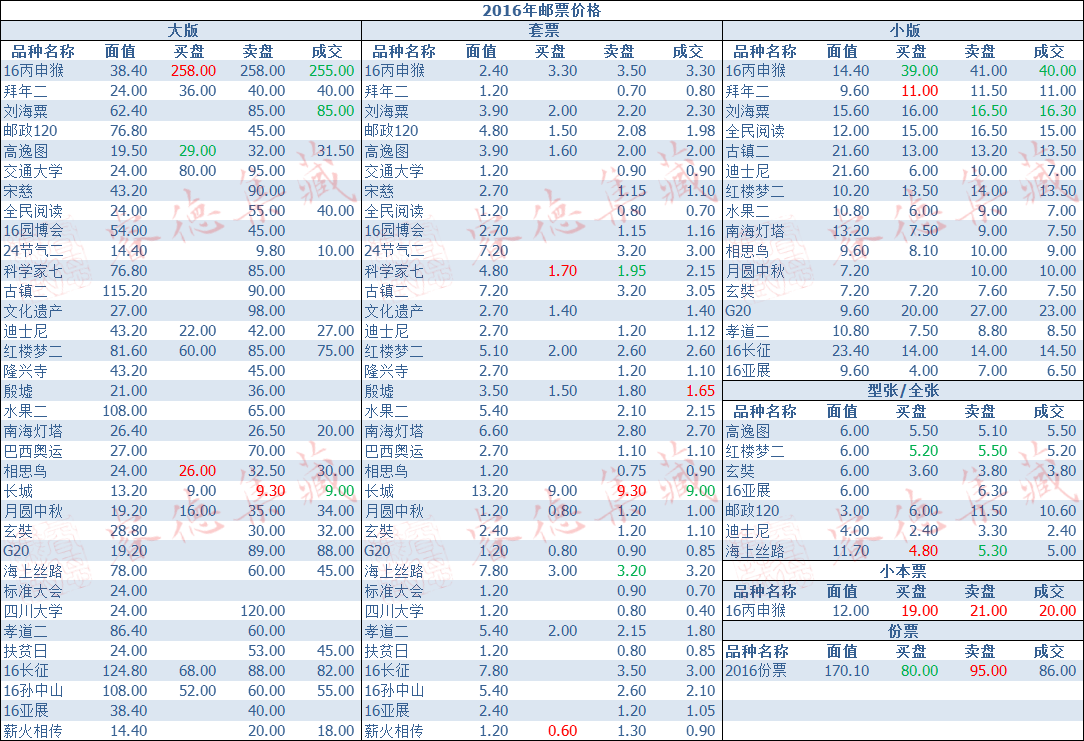Click green 39.00 buy price 小版 16丙申猴
1084x741 pixels.
(919, 71)
